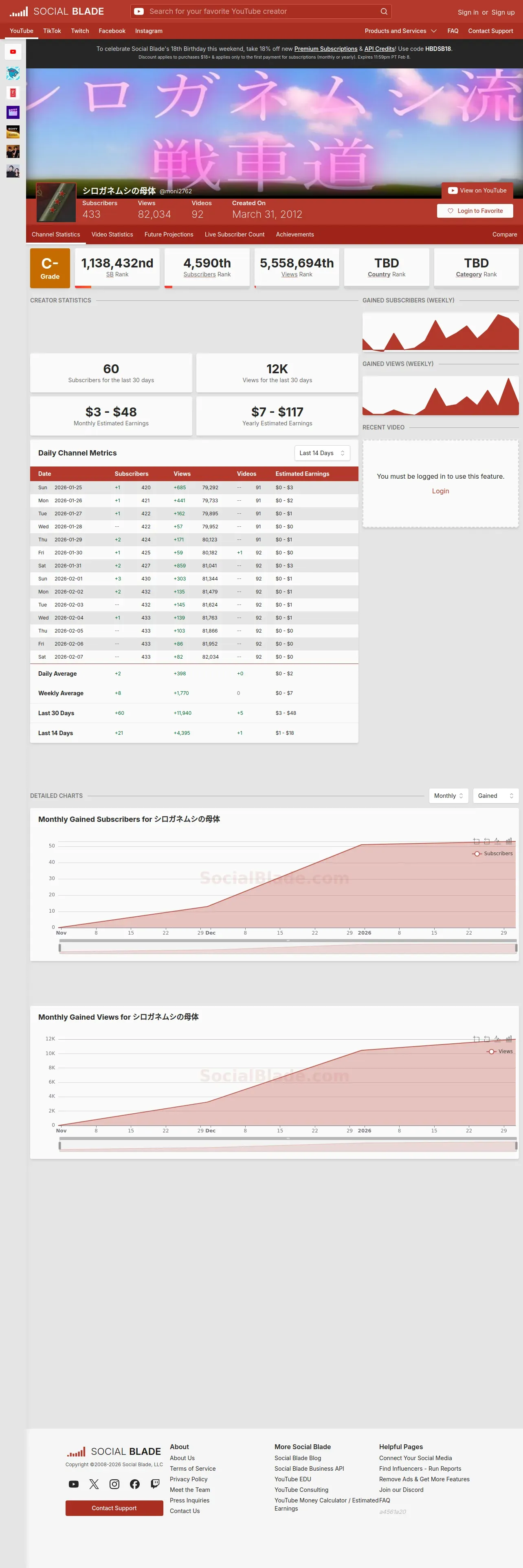Switch Gained Subscribers chart to line view
523x1568 pixels.
click(x=497, y=841)
